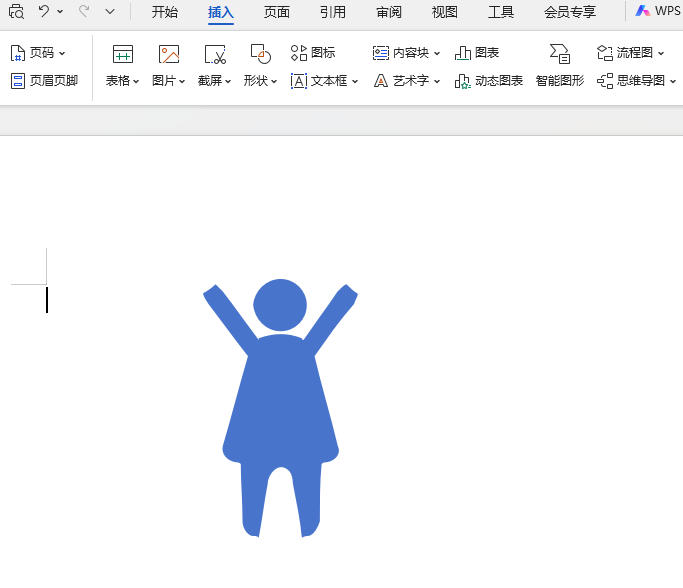Open Header and Footer (页眉页脚)
The image size is (683, 588).
pyautogui.click(x=44, y=81)
